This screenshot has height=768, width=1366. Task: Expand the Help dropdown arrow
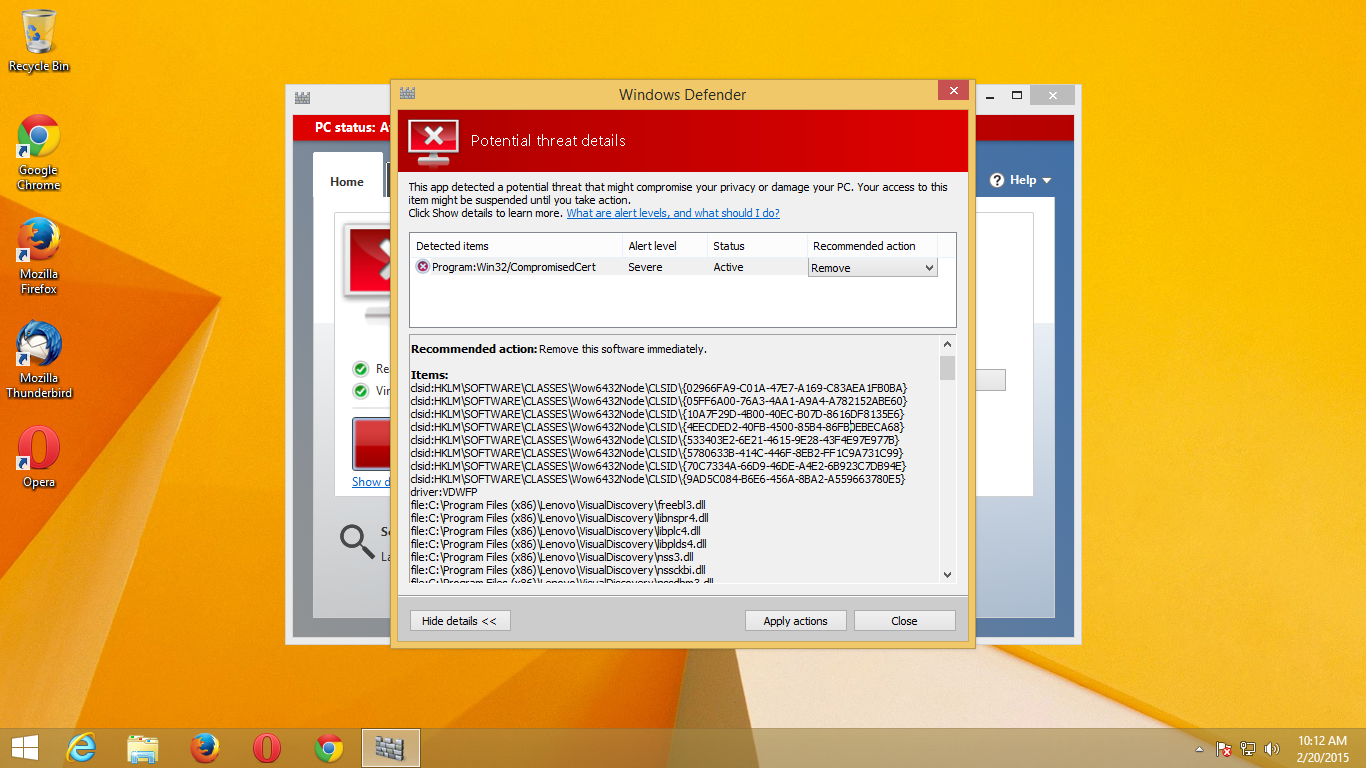(1046, 180)
